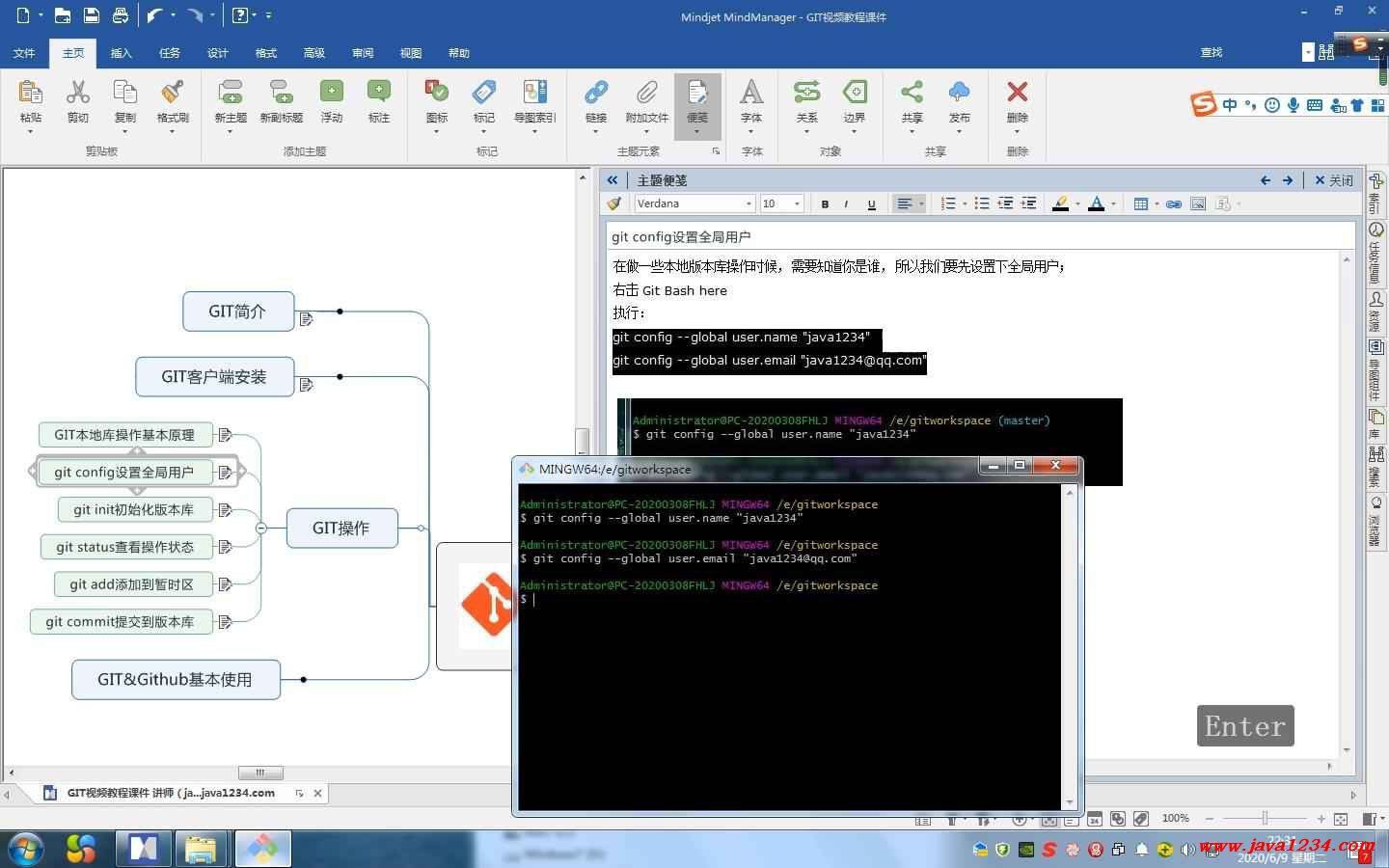Toggle Bold in notes toolbar
Image resolution: width=1389 pixels, height=868 pixels.
825,203
